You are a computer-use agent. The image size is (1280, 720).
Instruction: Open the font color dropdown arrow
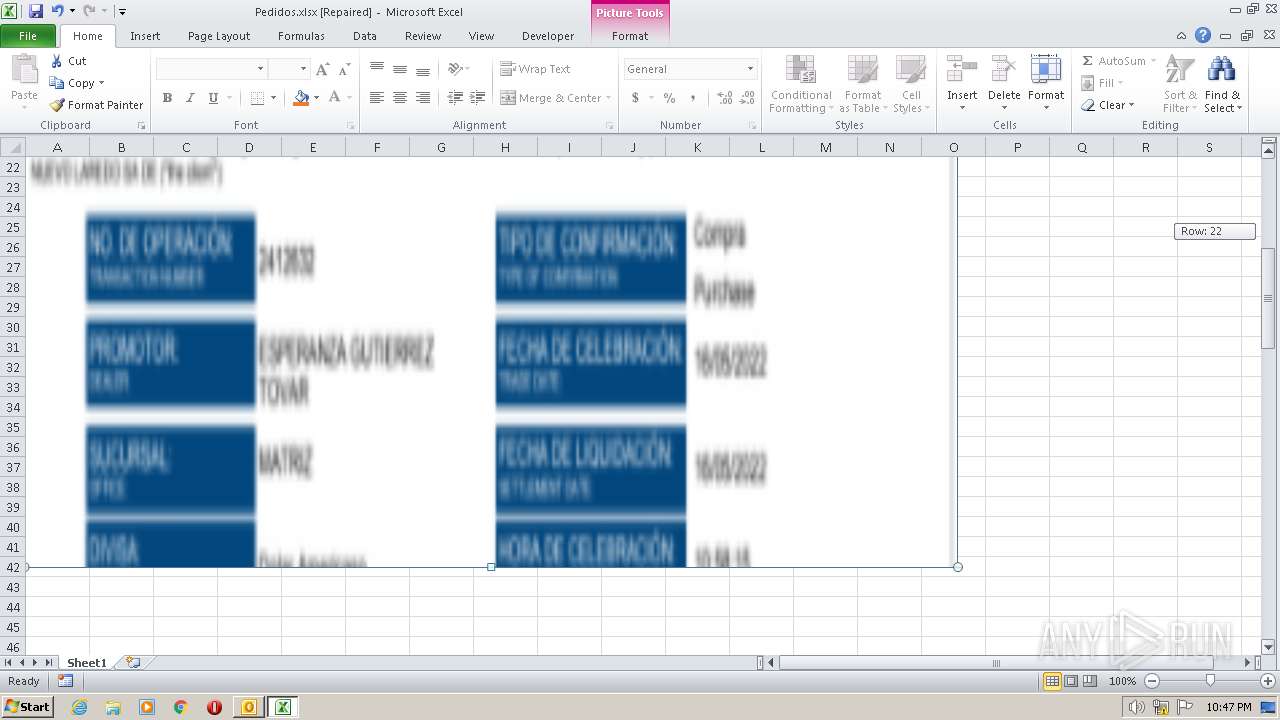click(x=349, y=98)
